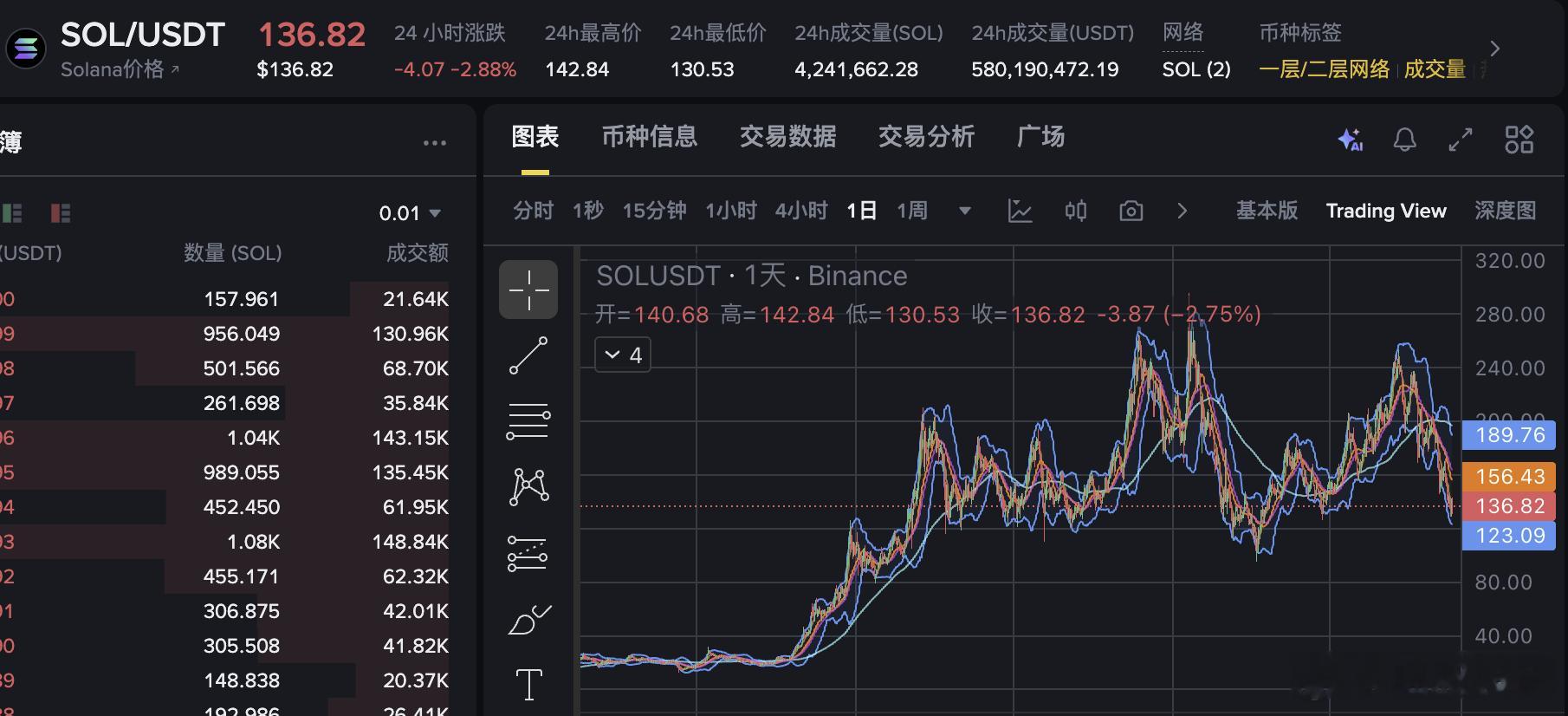Select 1秒 interval
Screen dimensions: 1568x716
click(x=588, y=211)
